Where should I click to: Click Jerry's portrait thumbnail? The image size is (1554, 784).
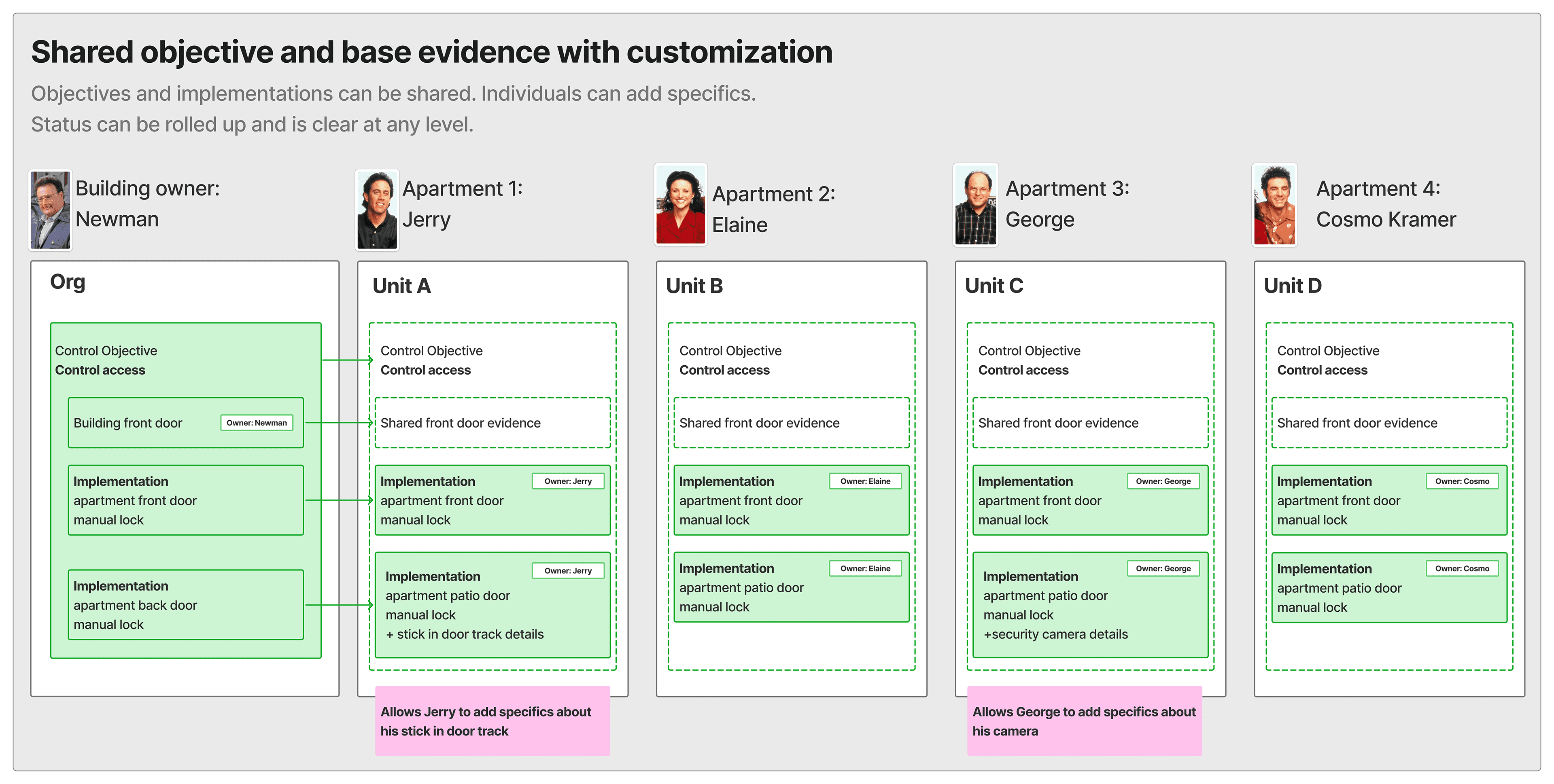tap(378, 209)
